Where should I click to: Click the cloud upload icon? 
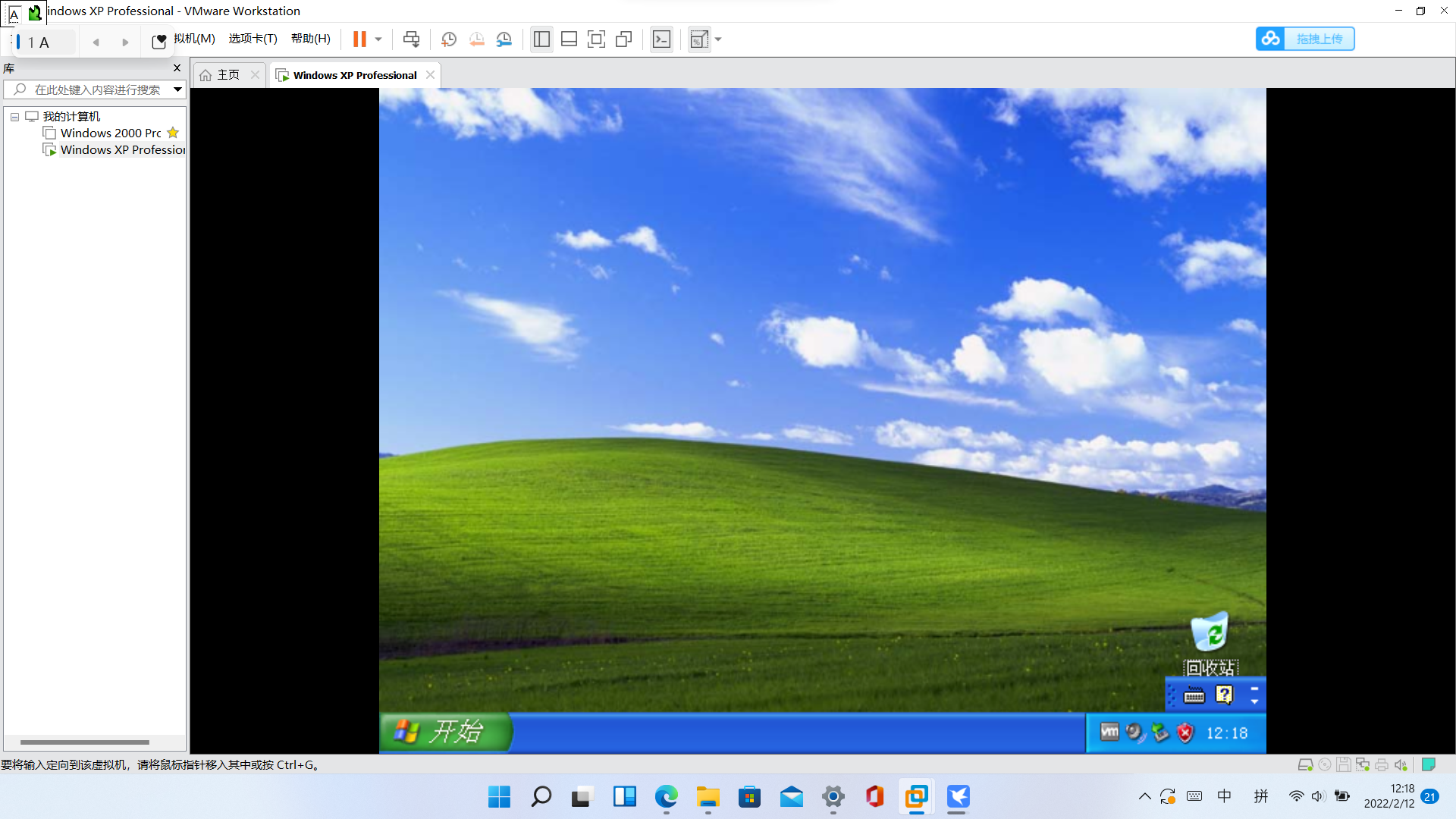1271,39
